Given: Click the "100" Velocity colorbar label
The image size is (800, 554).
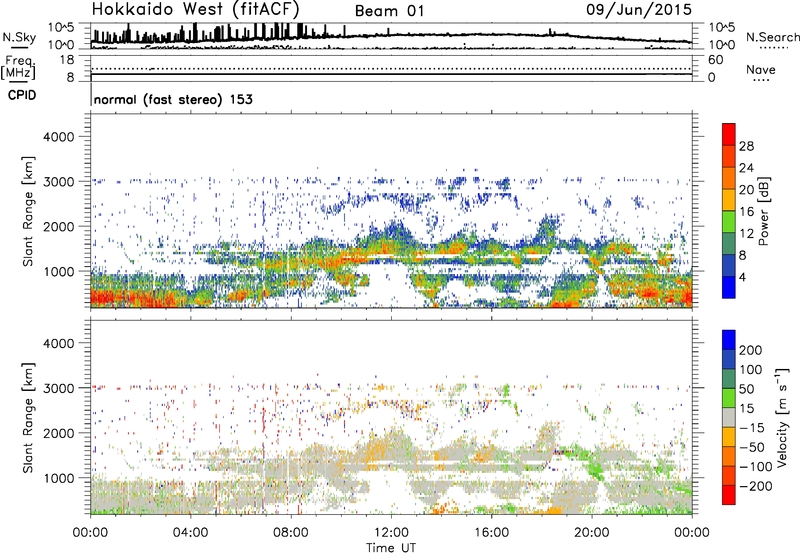Looking at the screenshot, I should click(751, 370).
